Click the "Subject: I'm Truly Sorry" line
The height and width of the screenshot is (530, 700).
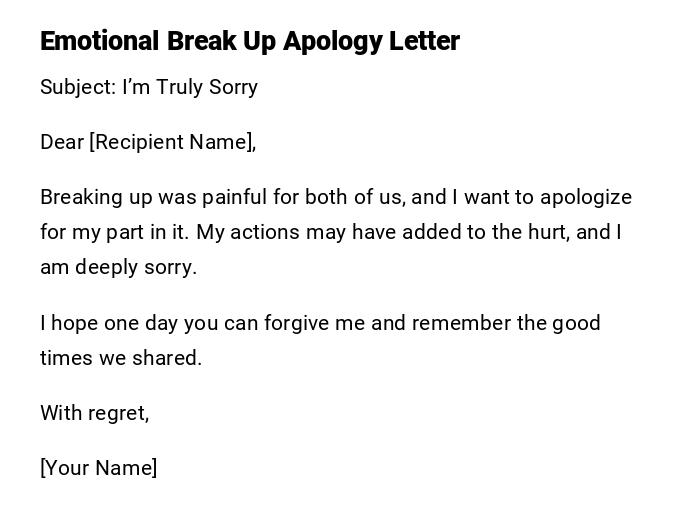149,87
